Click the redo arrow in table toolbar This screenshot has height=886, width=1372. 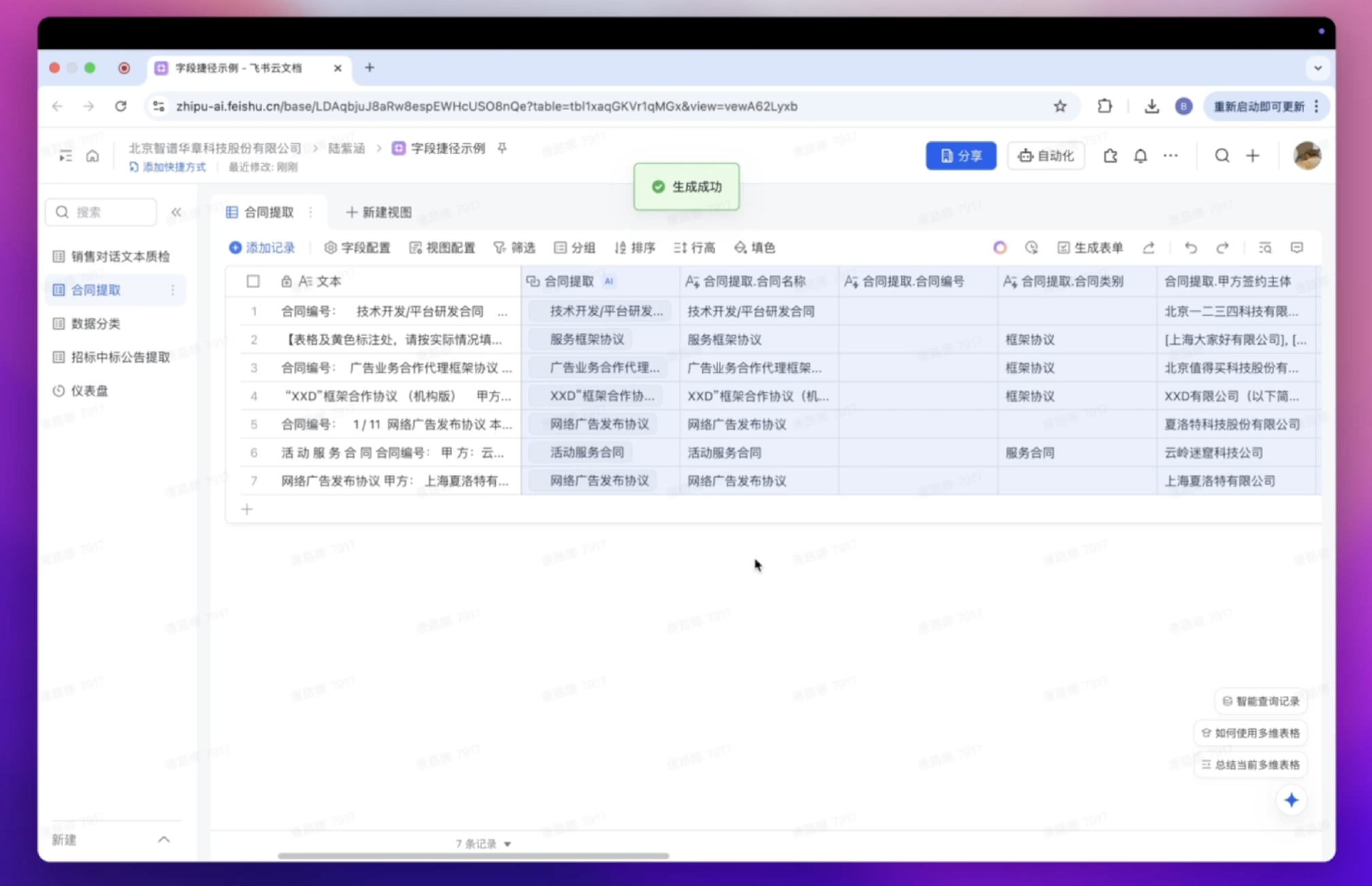1222,248
